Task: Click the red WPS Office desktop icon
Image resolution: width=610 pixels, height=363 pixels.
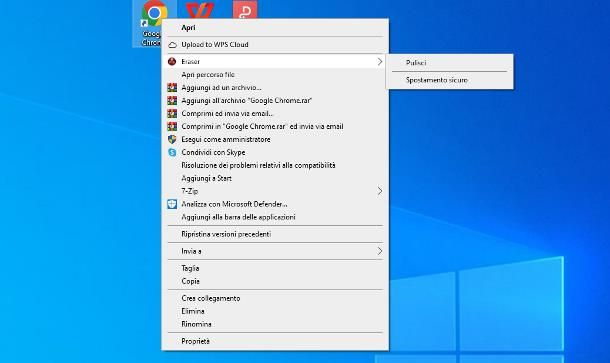Action: pyautogui.click(x=199, y=10)
